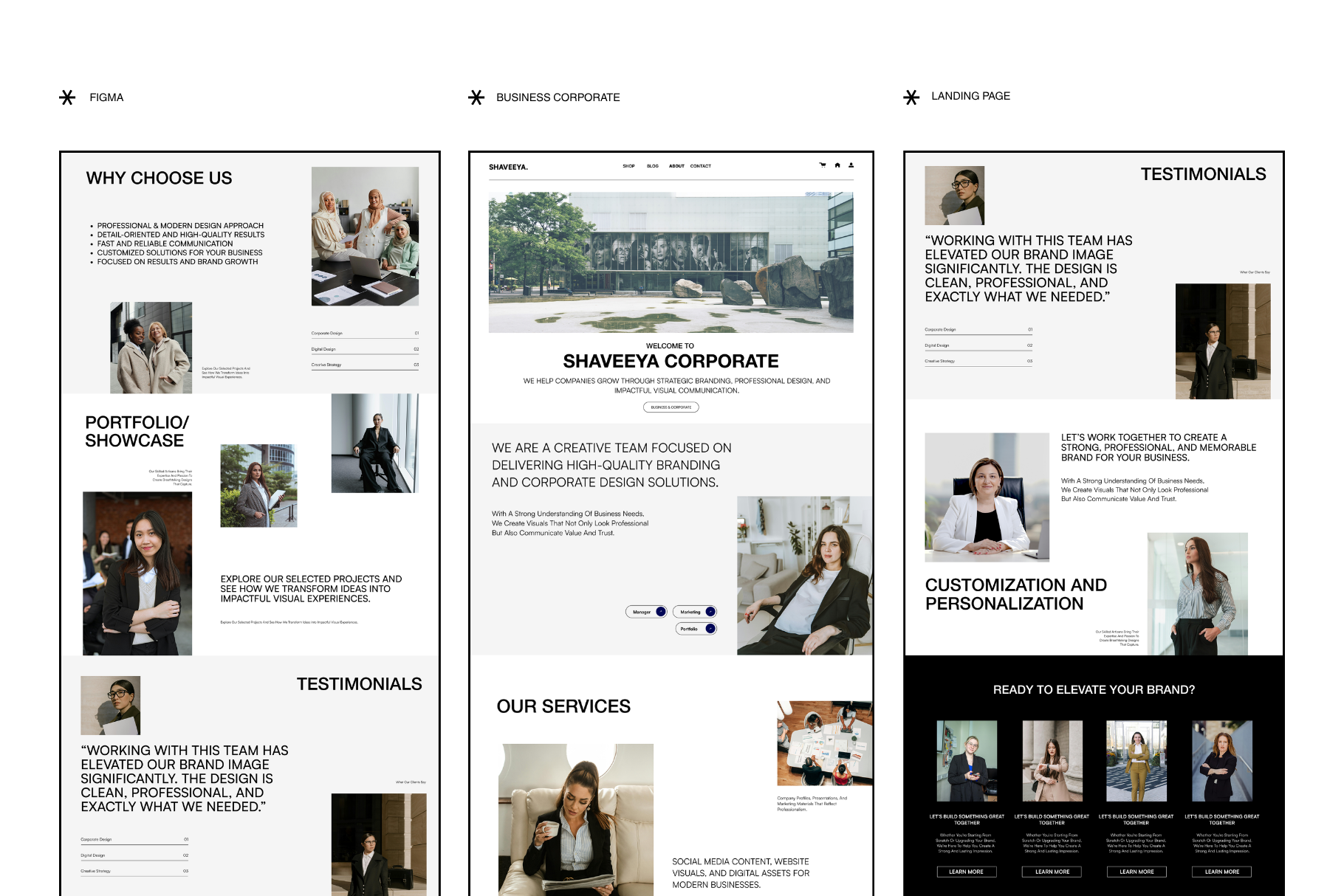Open the shopping cart icon
Image resolution: width=1344 pixels, height=896 pixels.
pyautogui.click(x=823, y=165)
